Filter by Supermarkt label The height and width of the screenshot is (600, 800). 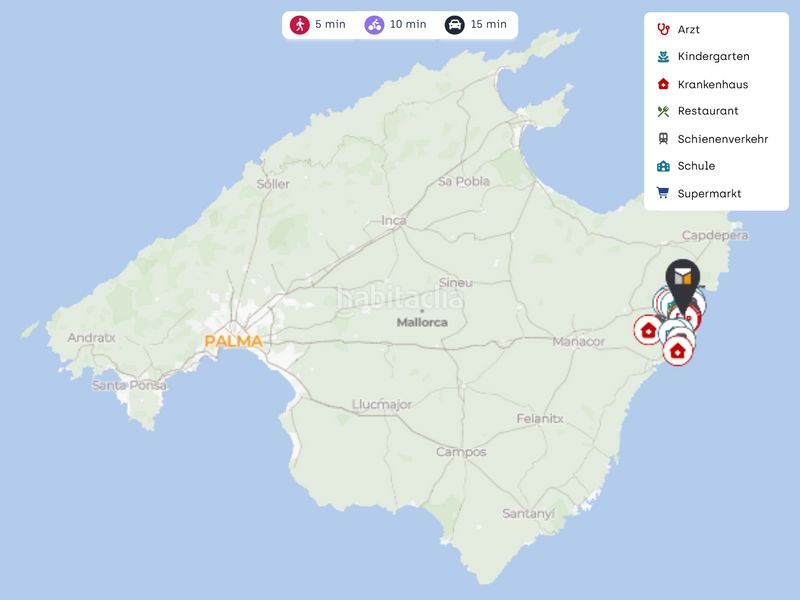tap(709, 193)
